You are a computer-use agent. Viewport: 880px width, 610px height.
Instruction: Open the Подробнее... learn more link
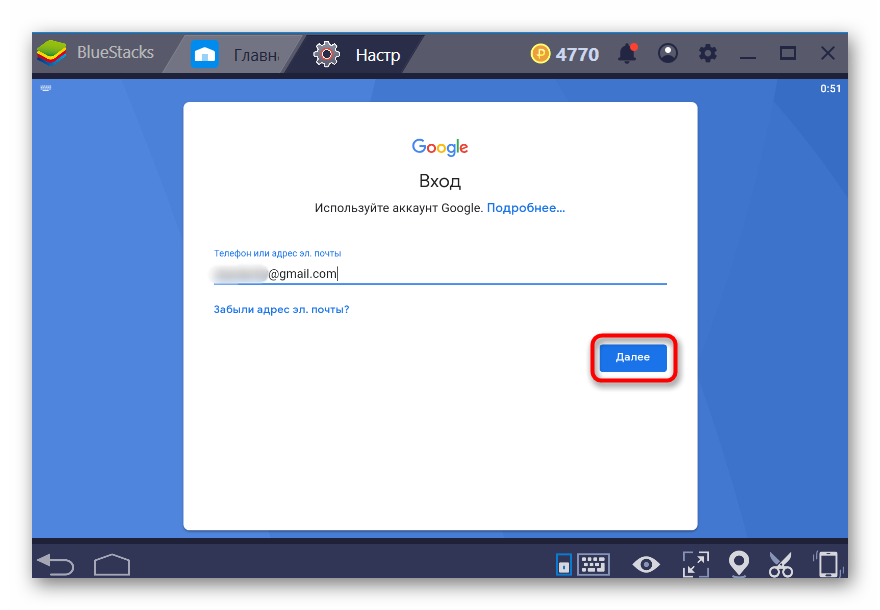[x=526, y=208]
